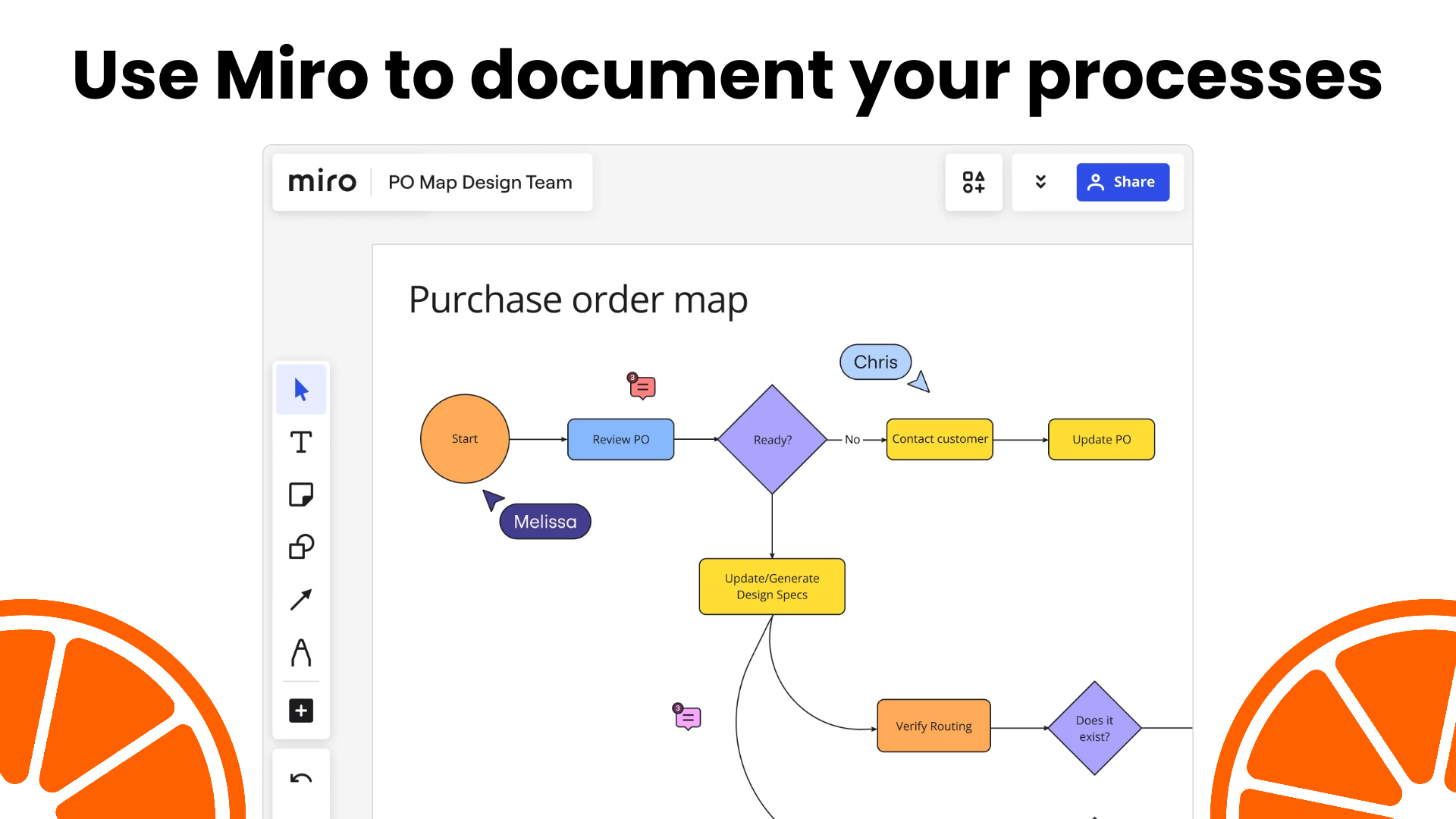The image size is (1456, 819).
Task: Click the Ready? decision diamond
Action: pos(772,439)
